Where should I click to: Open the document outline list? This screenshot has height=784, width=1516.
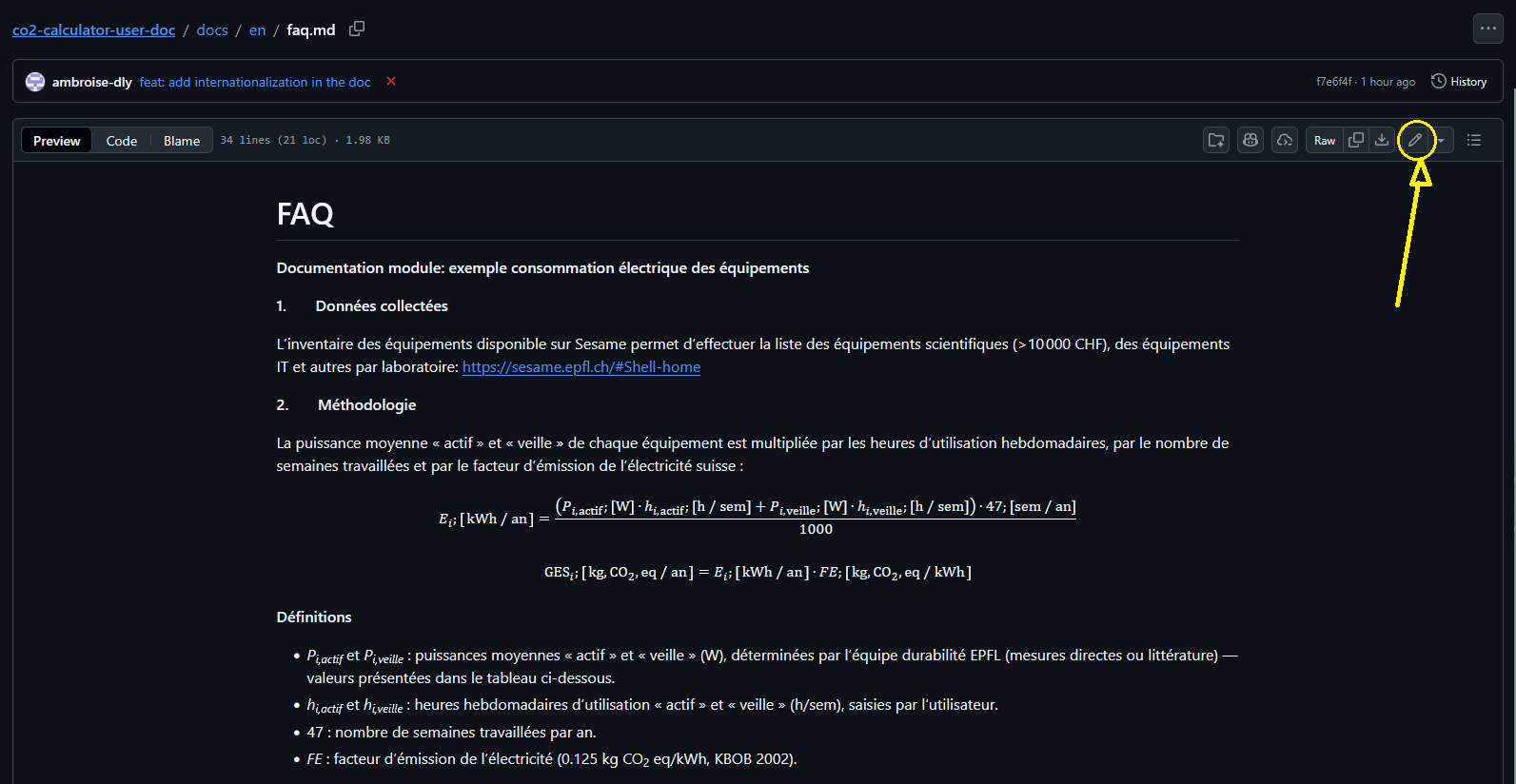[x=1474, y=140]
